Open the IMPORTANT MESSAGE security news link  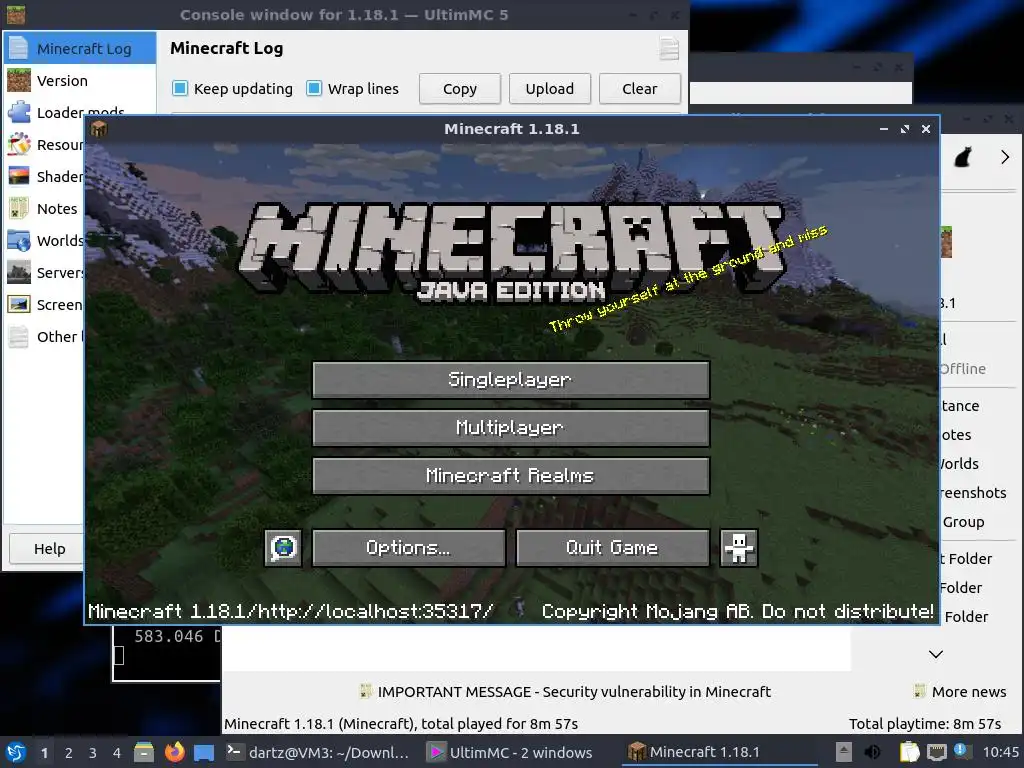[x=566, y=692]
